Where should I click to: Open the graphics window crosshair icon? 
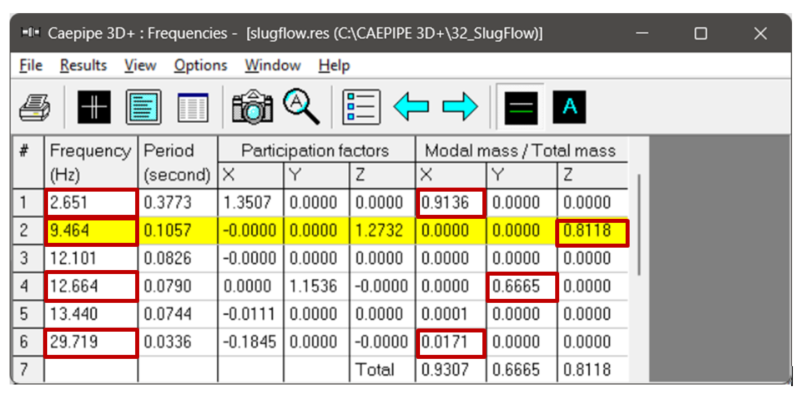pyautogui.click(x=94, y=107)
